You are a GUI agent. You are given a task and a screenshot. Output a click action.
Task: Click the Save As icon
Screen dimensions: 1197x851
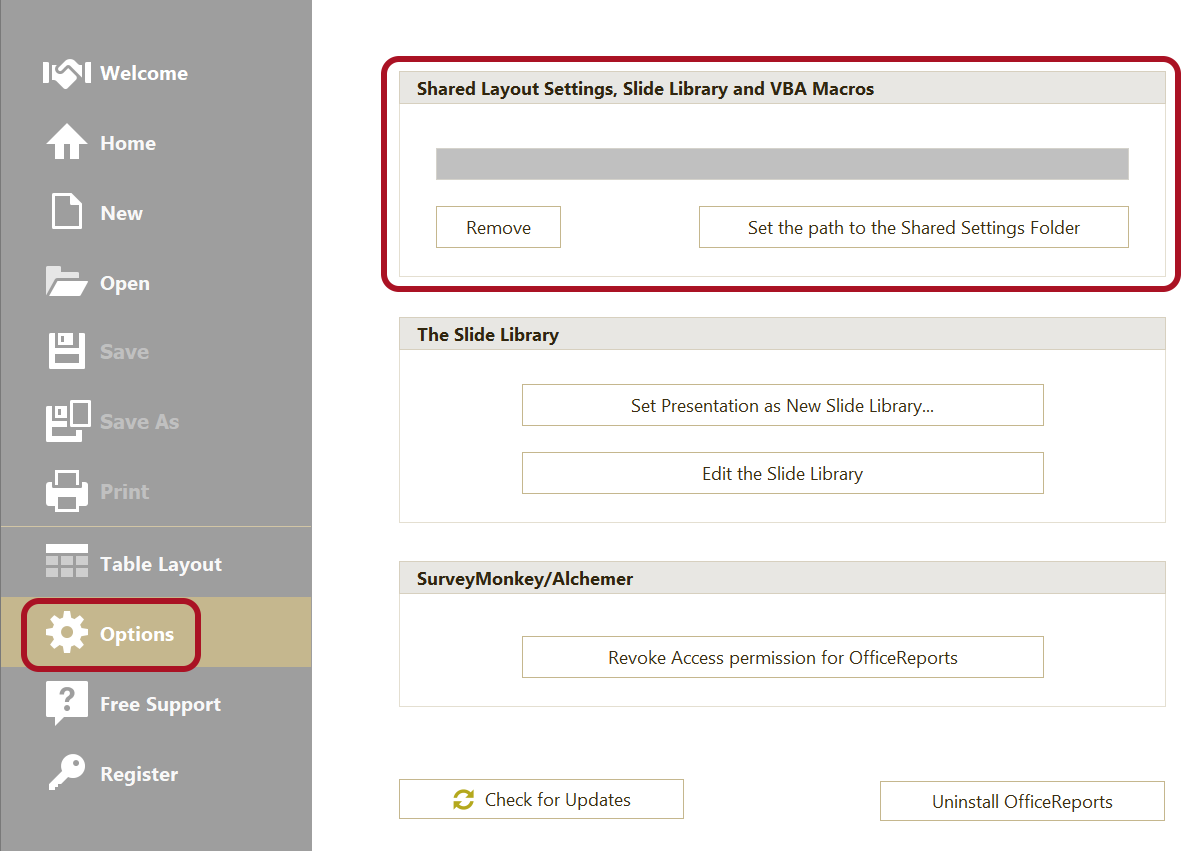[67, 422]
